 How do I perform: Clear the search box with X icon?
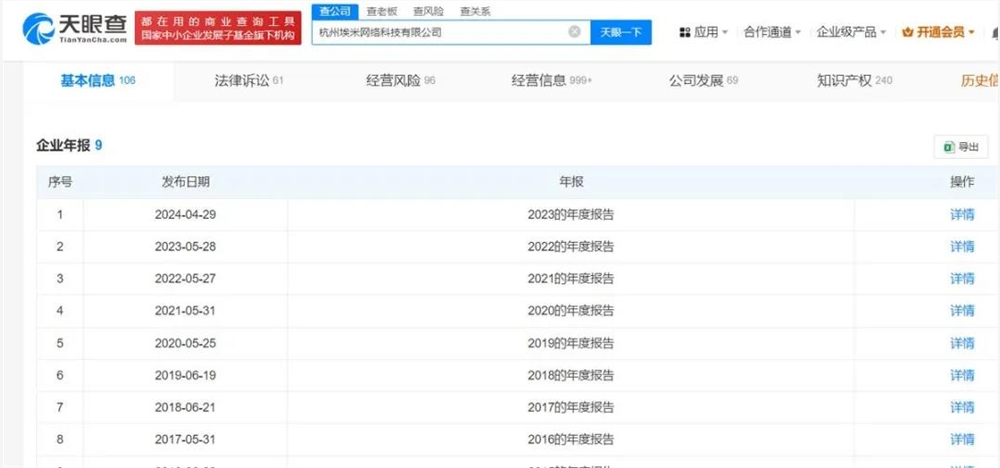pos(575,32)
